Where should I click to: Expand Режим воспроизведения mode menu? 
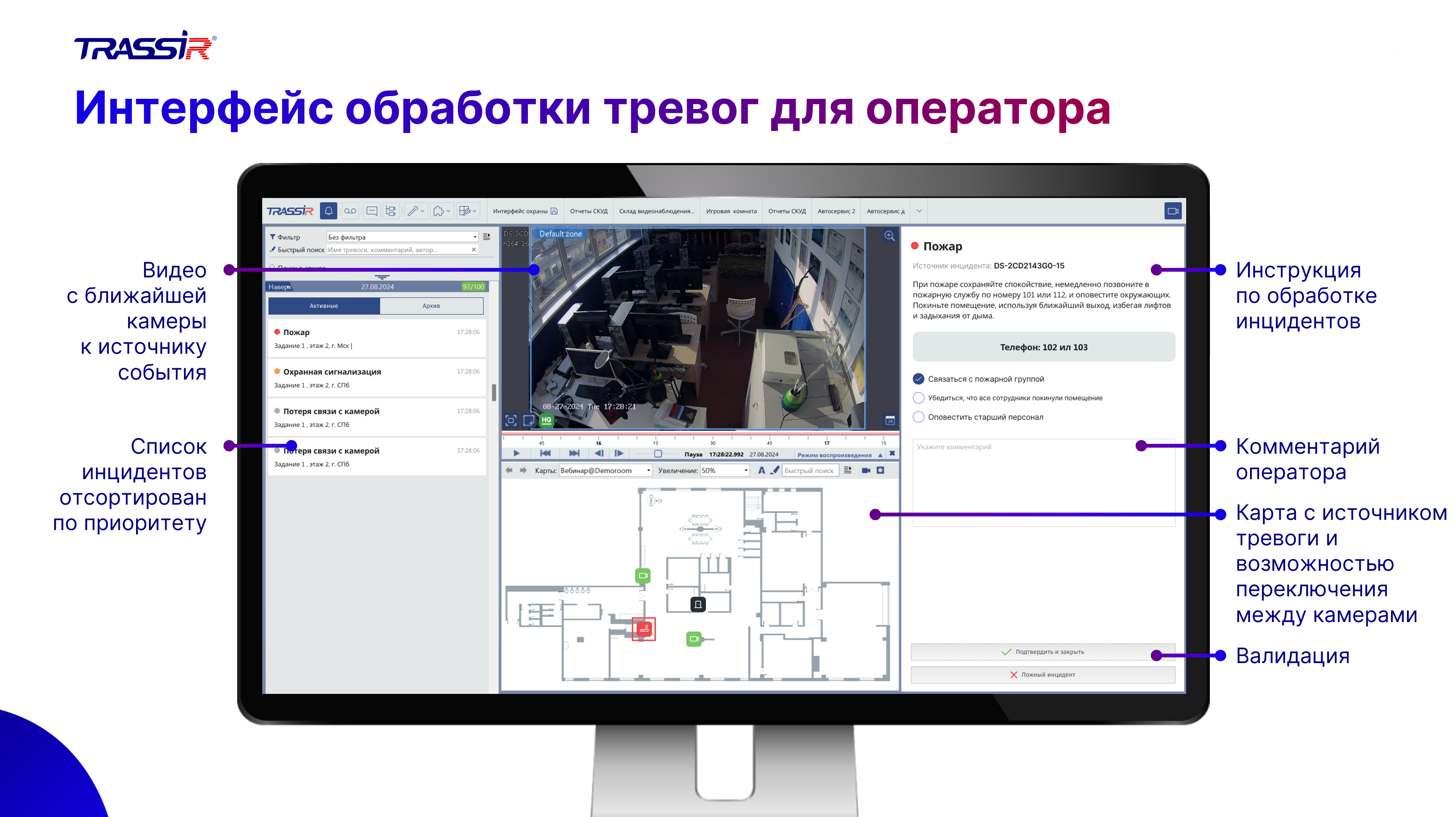[x=839, y=455]
